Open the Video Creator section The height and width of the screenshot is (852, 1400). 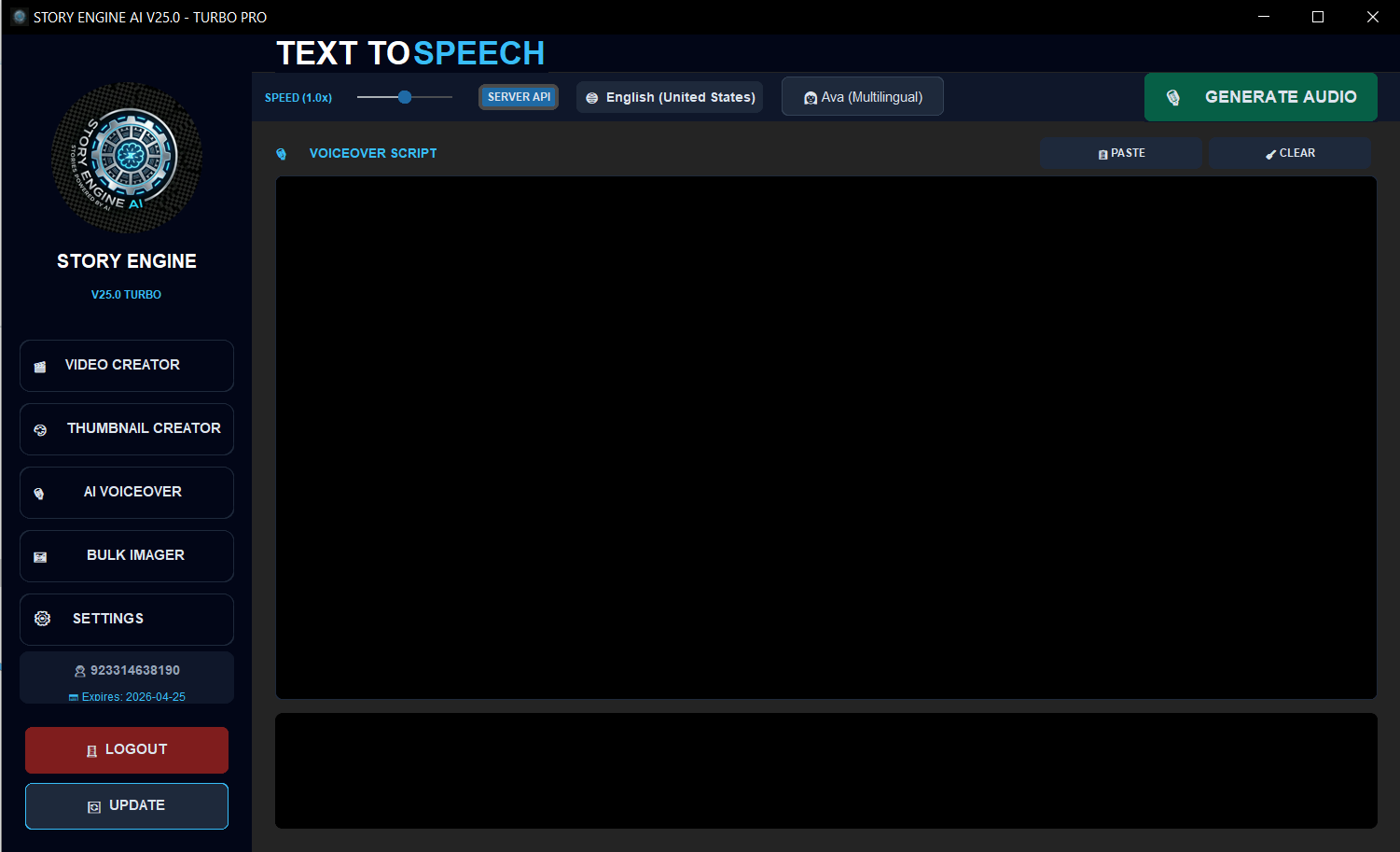pyautogui.click(x=126, y=365)
